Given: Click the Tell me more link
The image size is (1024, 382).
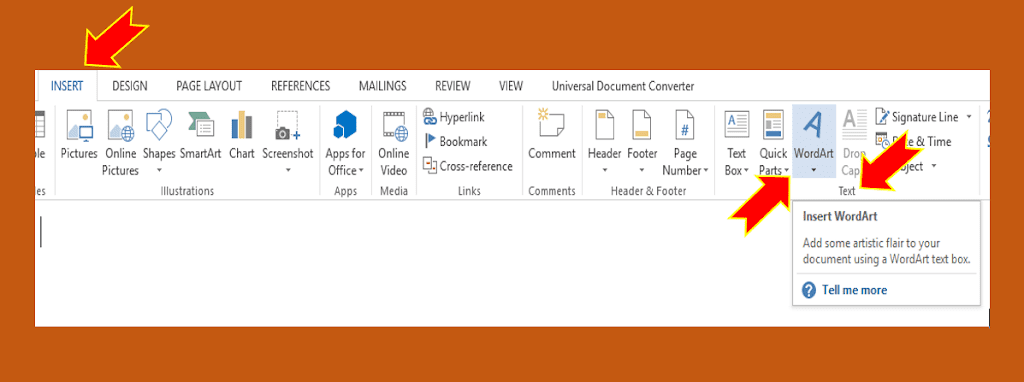Looking at the screenshot, I should (854, 290).
